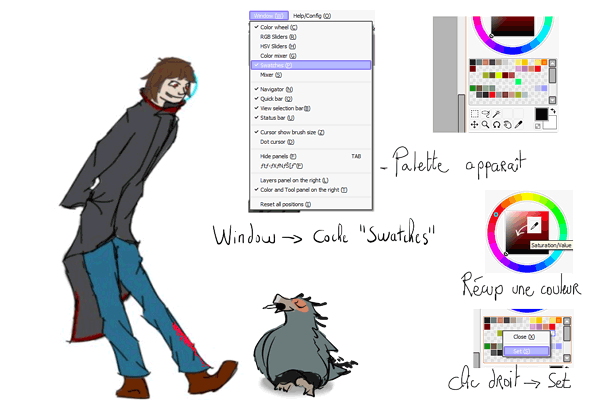Select the Rotate canvas tool

[496, 125]
